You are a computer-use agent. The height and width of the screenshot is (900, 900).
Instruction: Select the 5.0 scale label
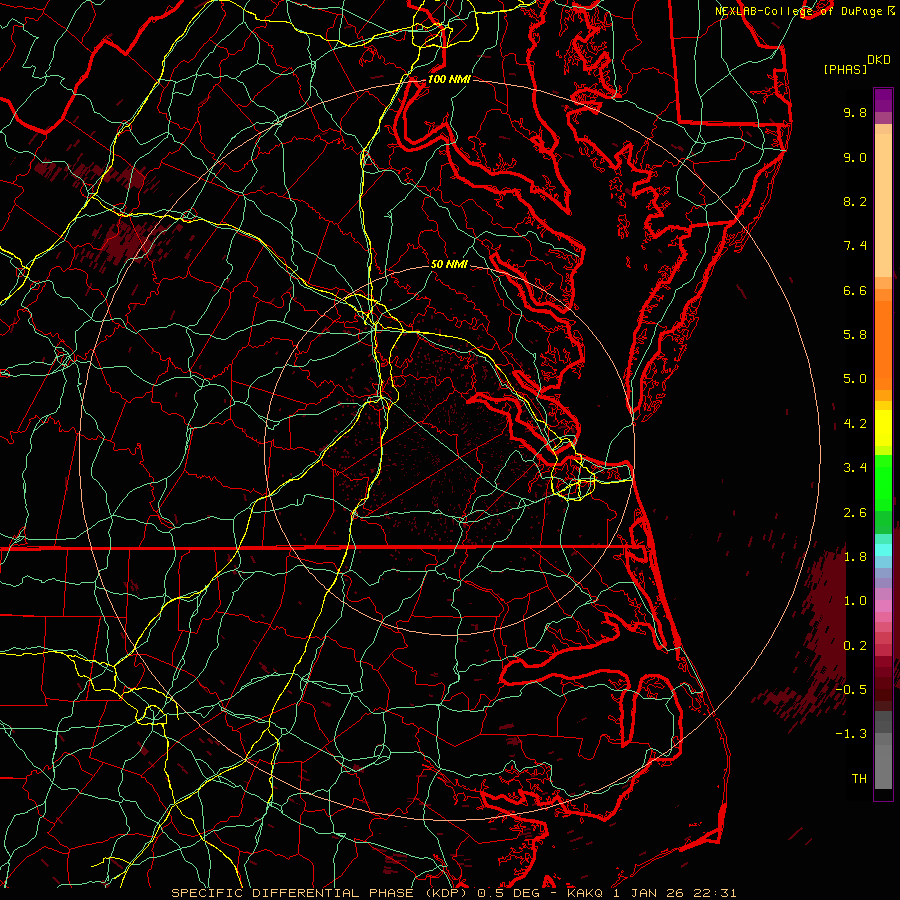click(x=855, y=379)
